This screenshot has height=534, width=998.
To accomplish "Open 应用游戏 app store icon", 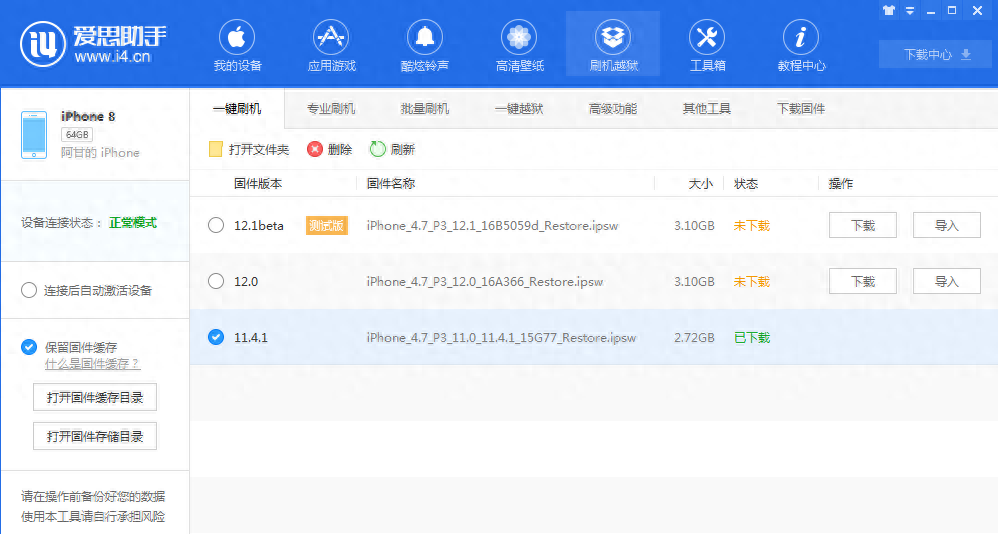I will click(x=331, y=38).
